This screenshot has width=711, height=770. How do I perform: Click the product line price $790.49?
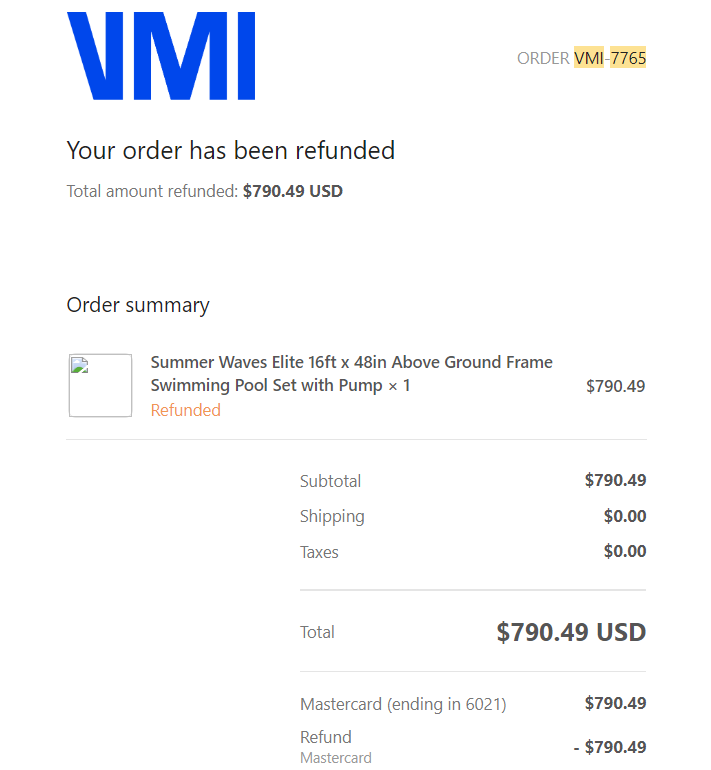[616, 386]
